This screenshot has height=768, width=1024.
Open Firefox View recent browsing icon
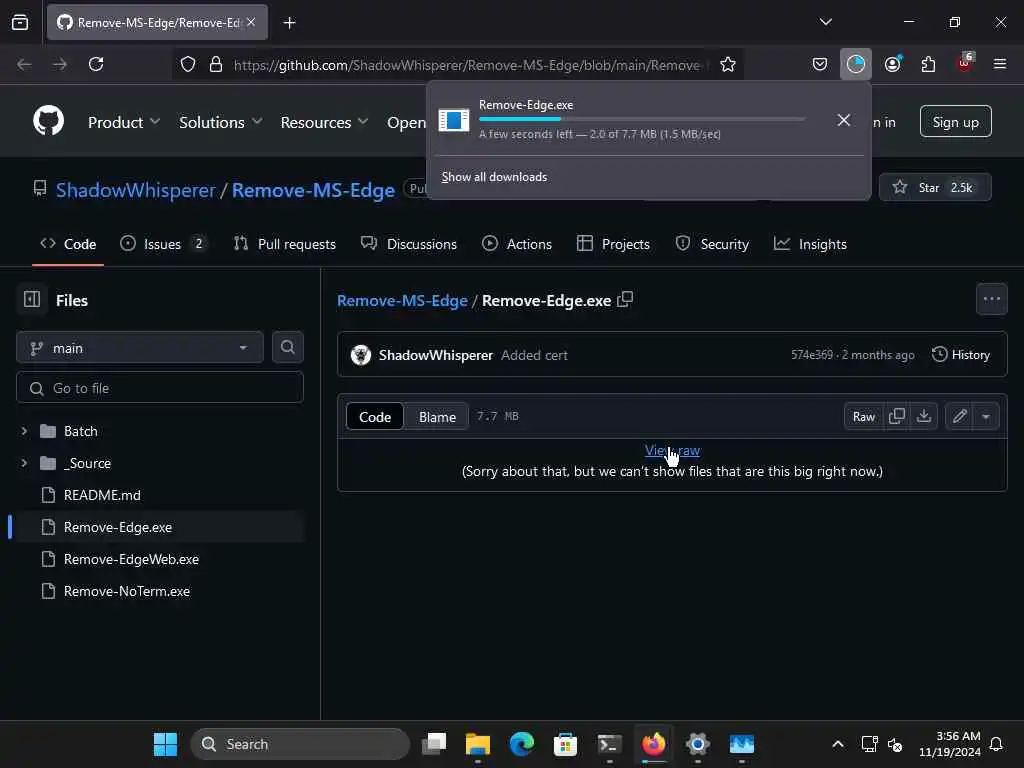coord(20,23)
